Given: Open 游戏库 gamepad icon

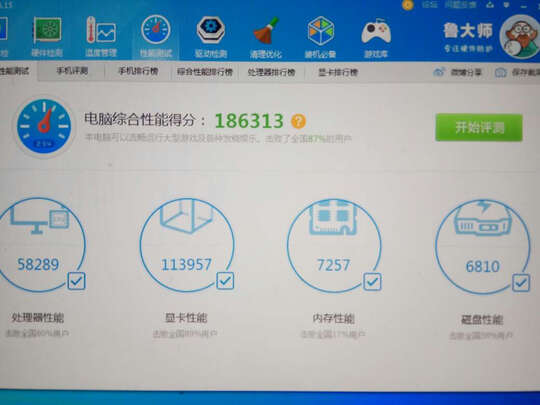Looking at the screenshot, I should point(376,38).
